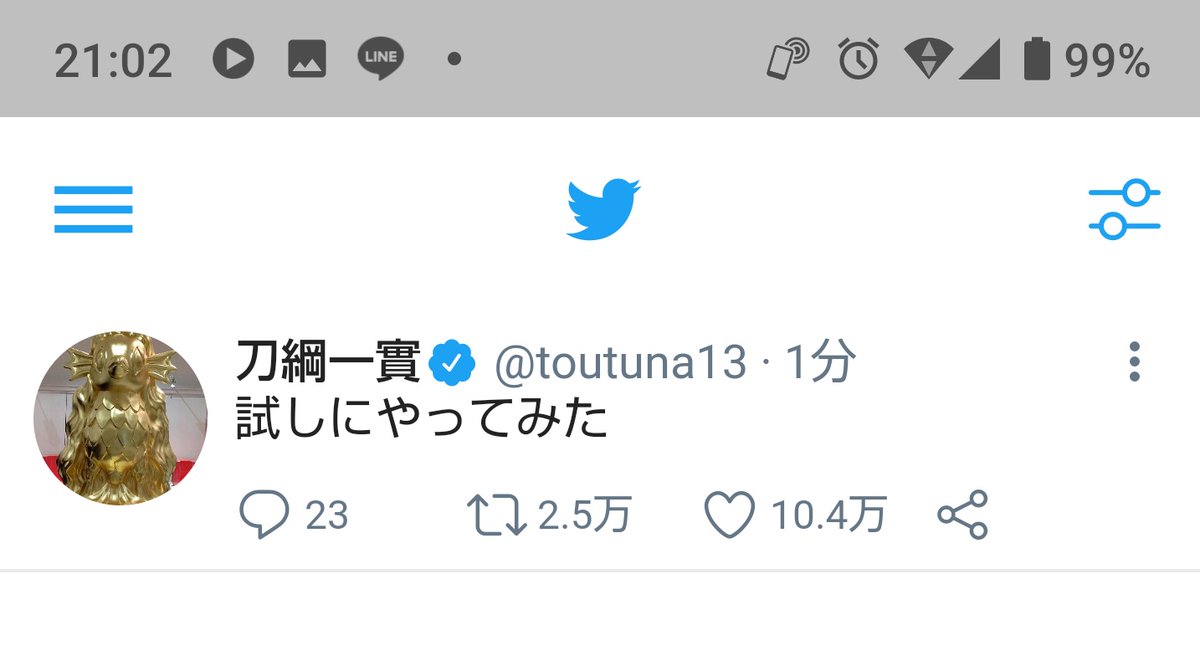Expand the tweet's three-dot options menu
The height and width of the screenshot is (656, 1200).
click(1134, 362)
